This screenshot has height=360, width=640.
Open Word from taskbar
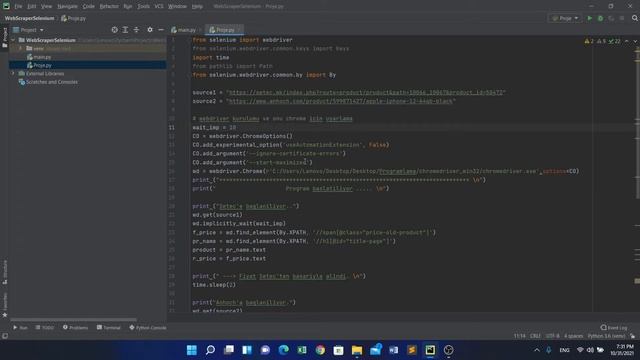(x=393, y=350)
